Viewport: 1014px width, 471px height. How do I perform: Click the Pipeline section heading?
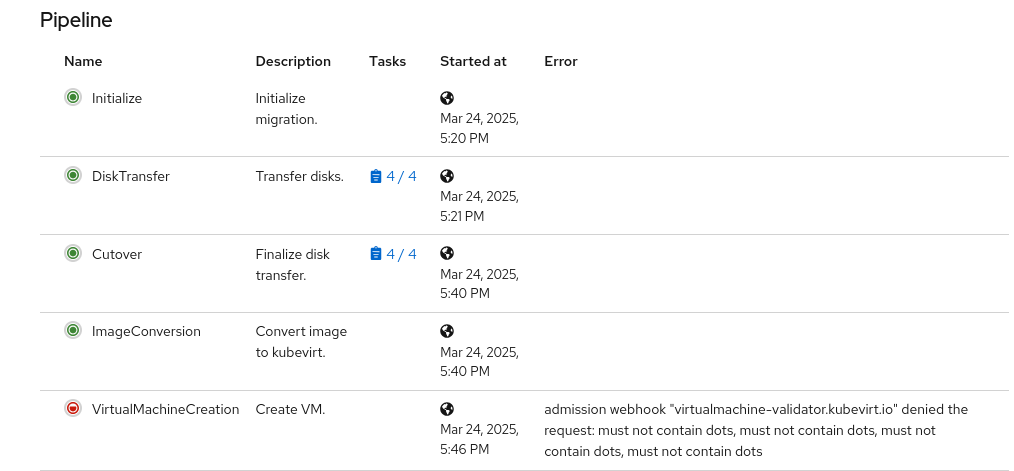coord(76,20)
